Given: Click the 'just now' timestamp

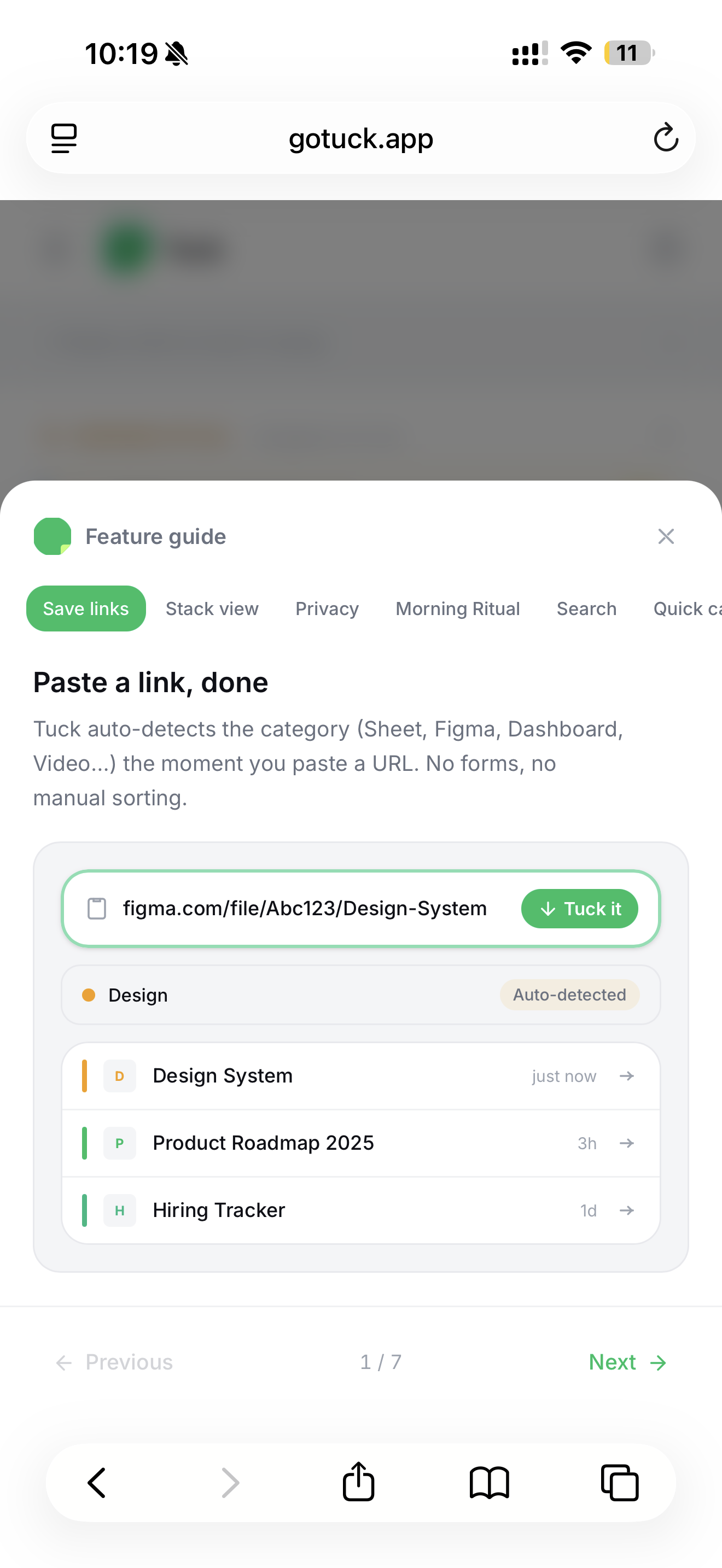Looking at the screenshot, I should click(x=564, y=1076).
